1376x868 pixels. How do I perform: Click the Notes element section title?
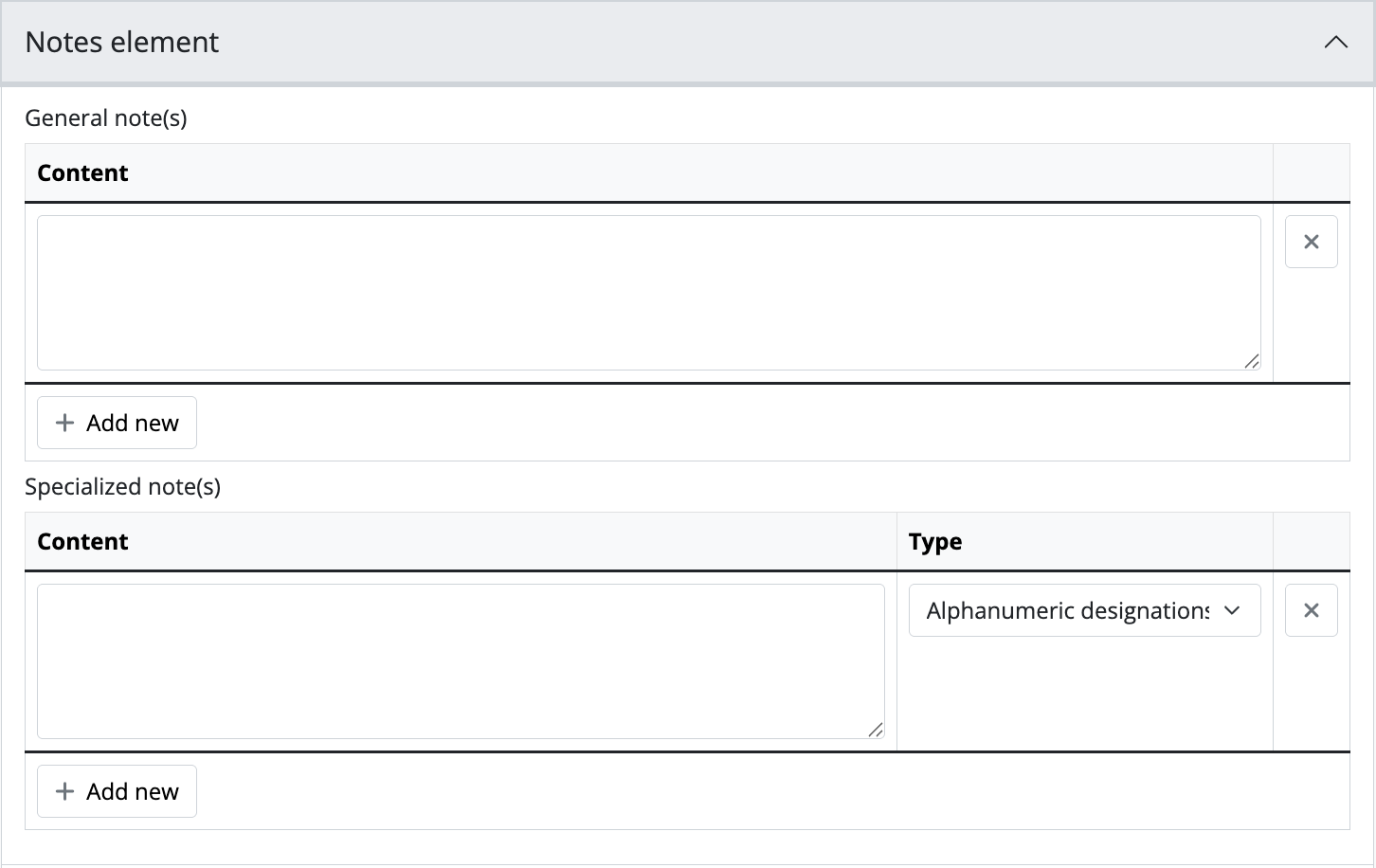pos(122,43)
